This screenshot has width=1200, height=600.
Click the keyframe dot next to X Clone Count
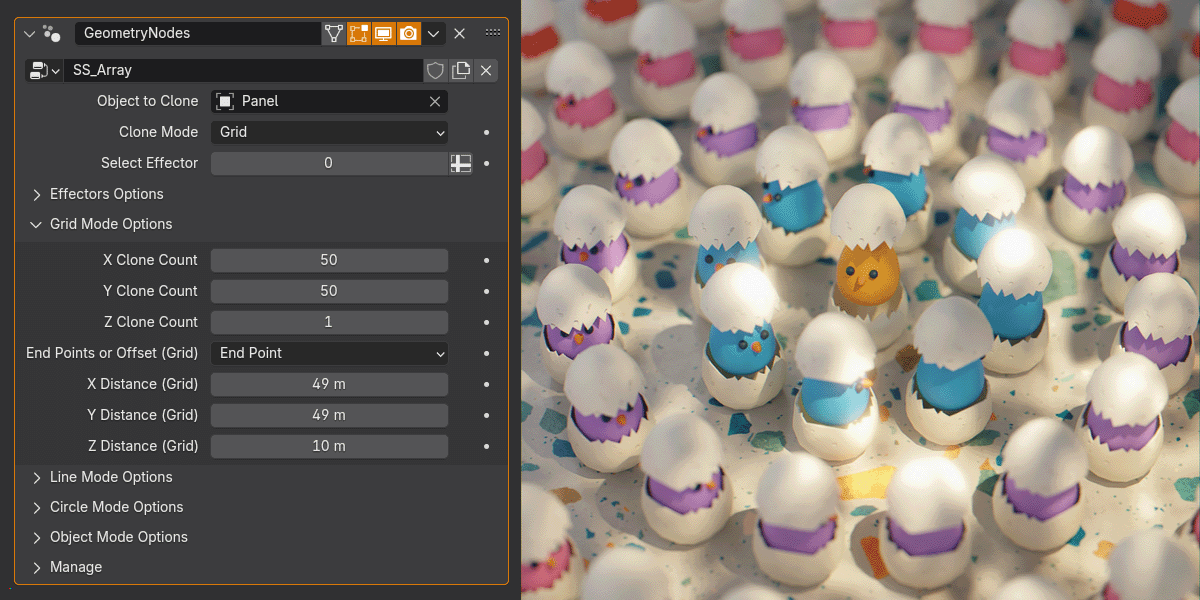pyautogui.click(x=486, y=260)
